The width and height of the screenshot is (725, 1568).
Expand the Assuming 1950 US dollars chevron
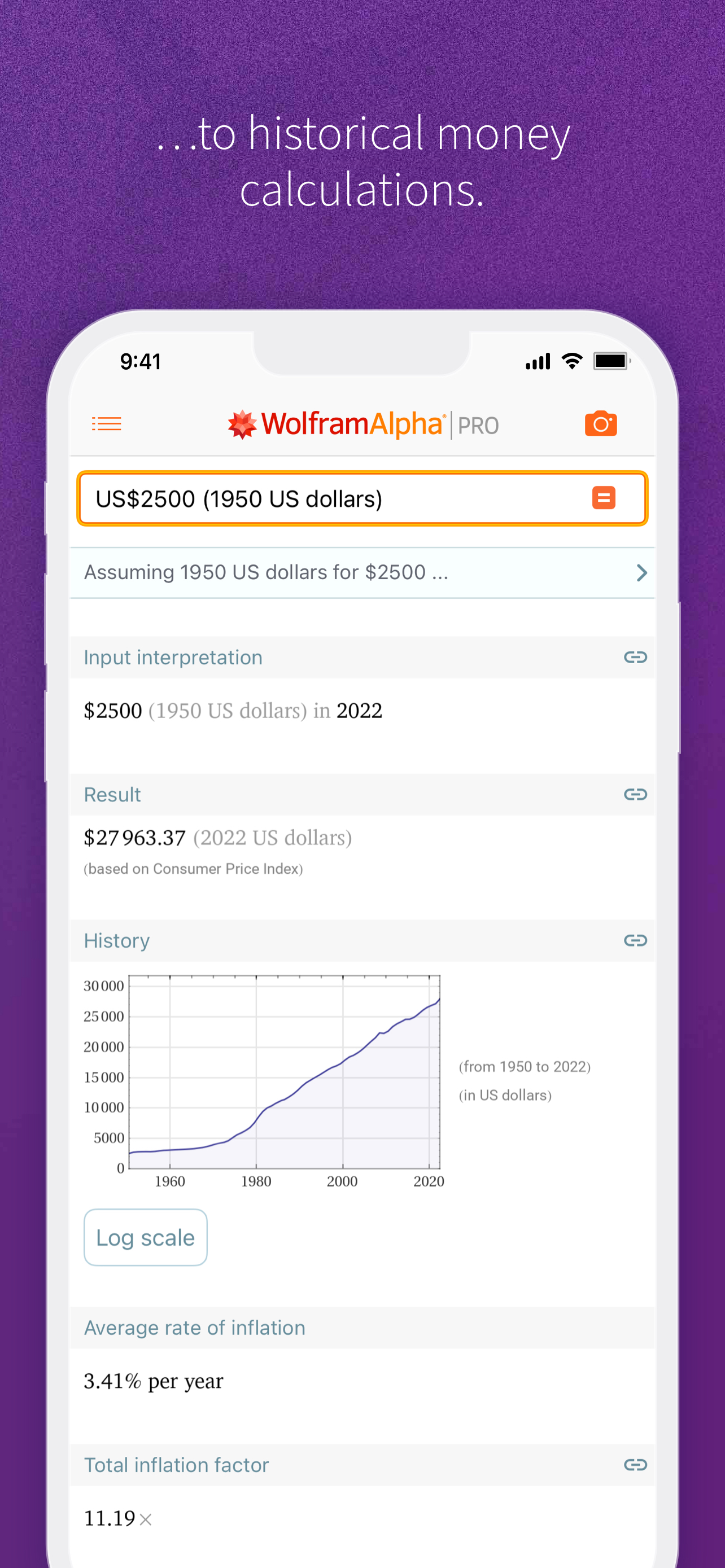pos(641,573)
